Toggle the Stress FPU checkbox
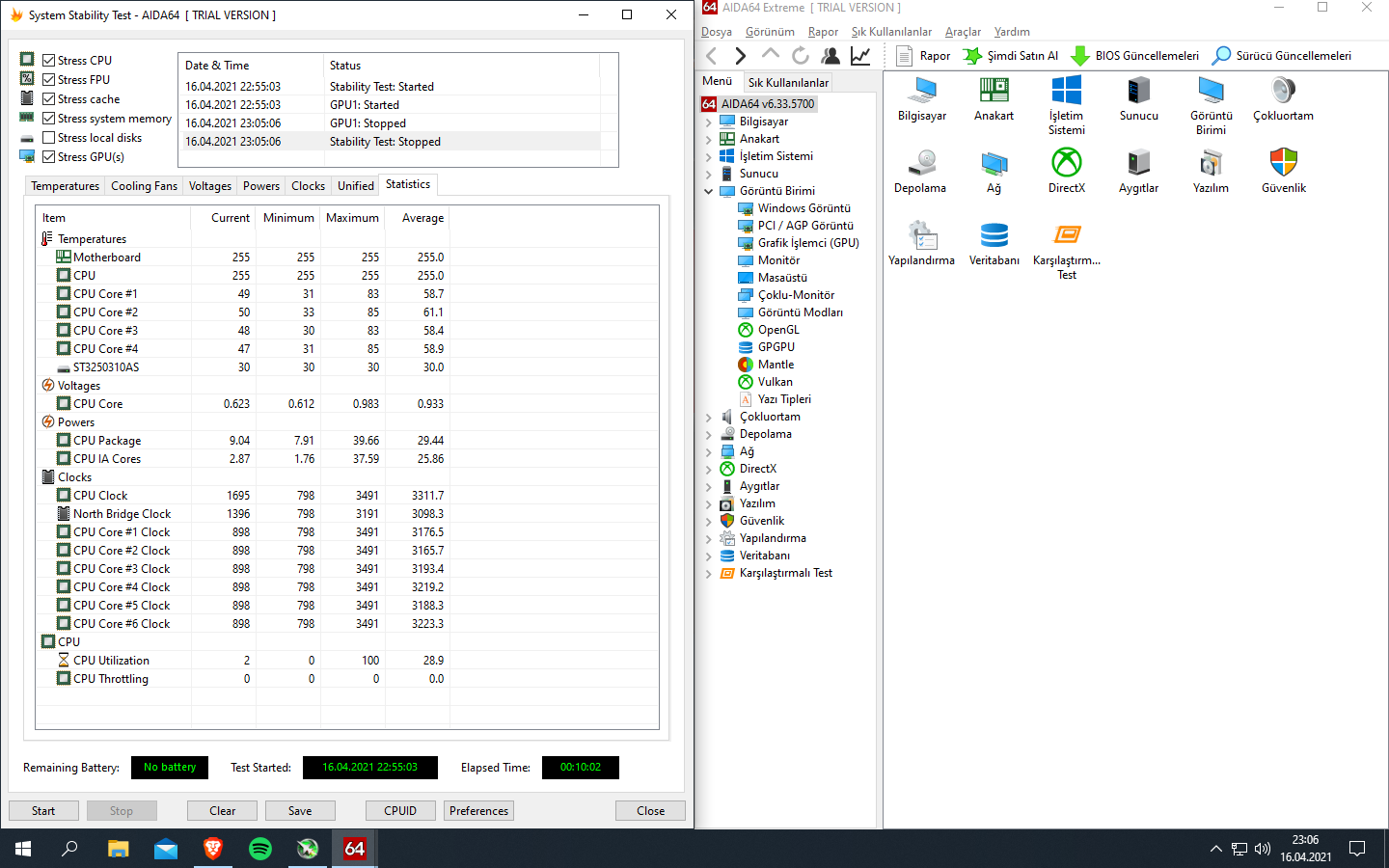This screenshot has height=868, width=1389. coord(48,79)
